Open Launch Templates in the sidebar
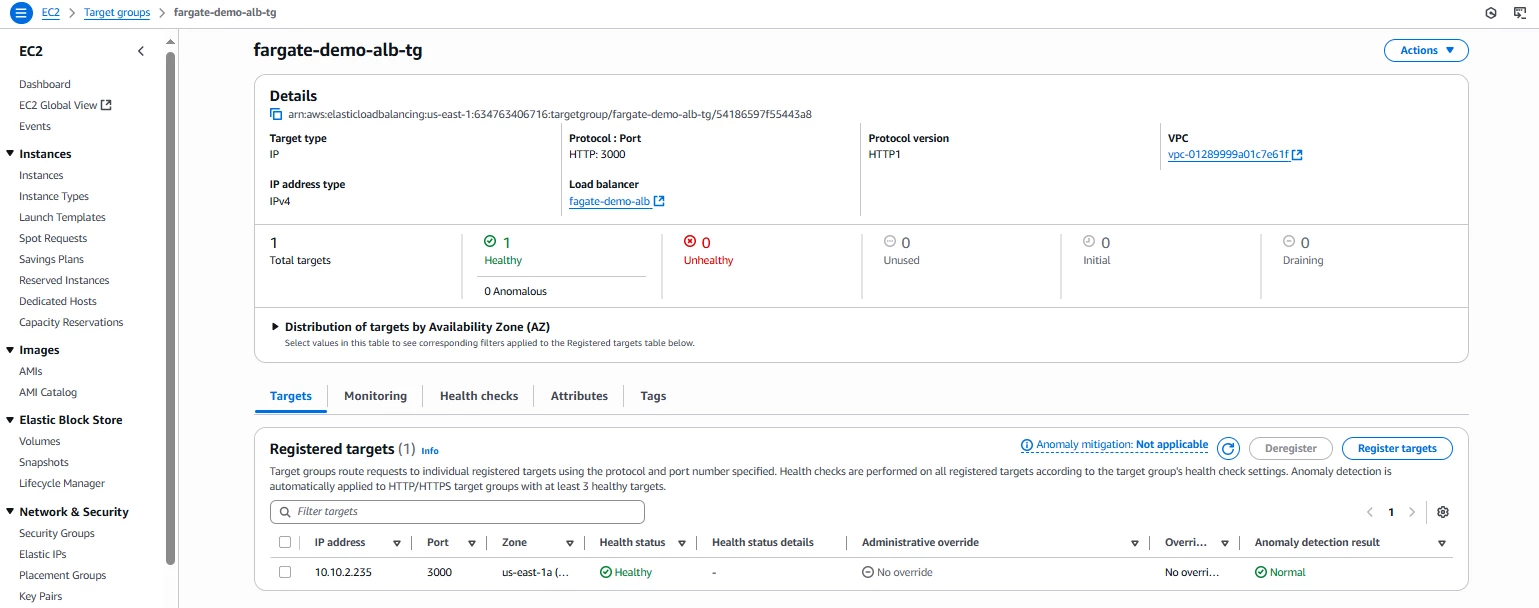The width and height of the screenshot is (1539, 608). 62,217
